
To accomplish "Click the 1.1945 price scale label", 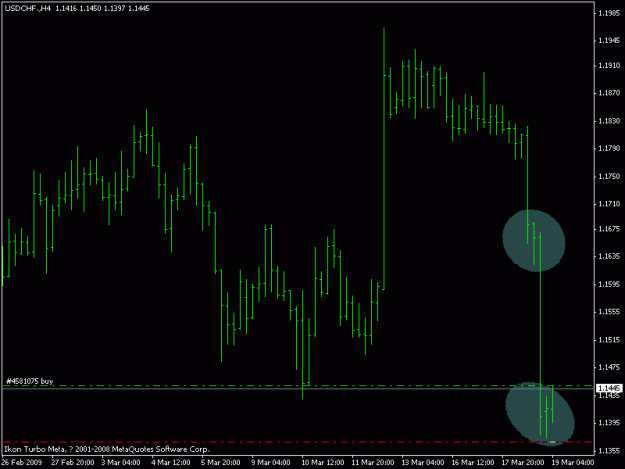I will (609, 41).
